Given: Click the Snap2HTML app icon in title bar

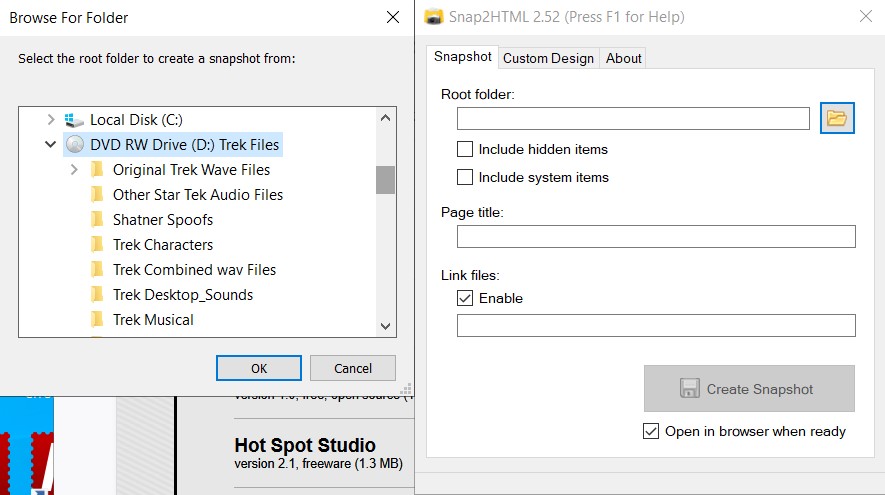Looking at the screenshot, I should [433, 17].
